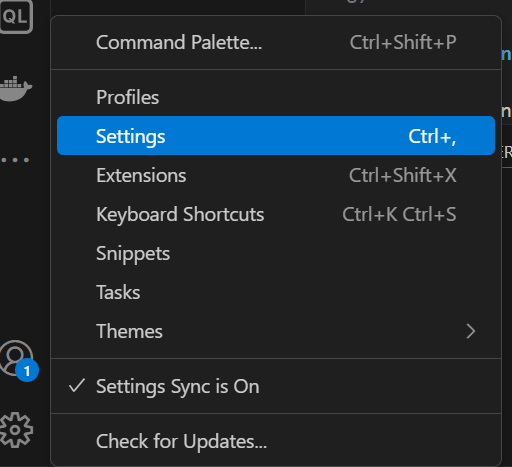Open Keyboard Shortcuts
Viewport: 512px width, 467px height.
click(276, 214)
